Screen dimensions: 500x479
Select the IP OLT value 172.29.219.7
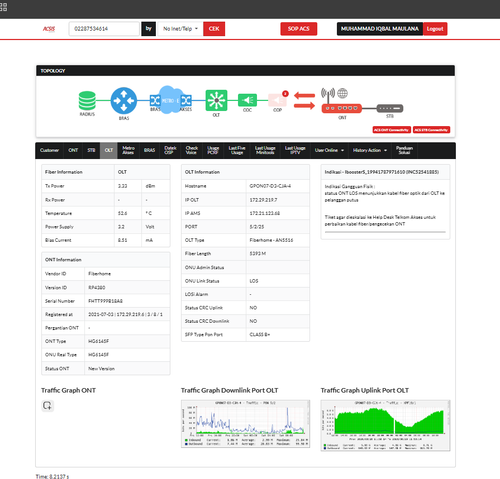click(x=263, y=200)
